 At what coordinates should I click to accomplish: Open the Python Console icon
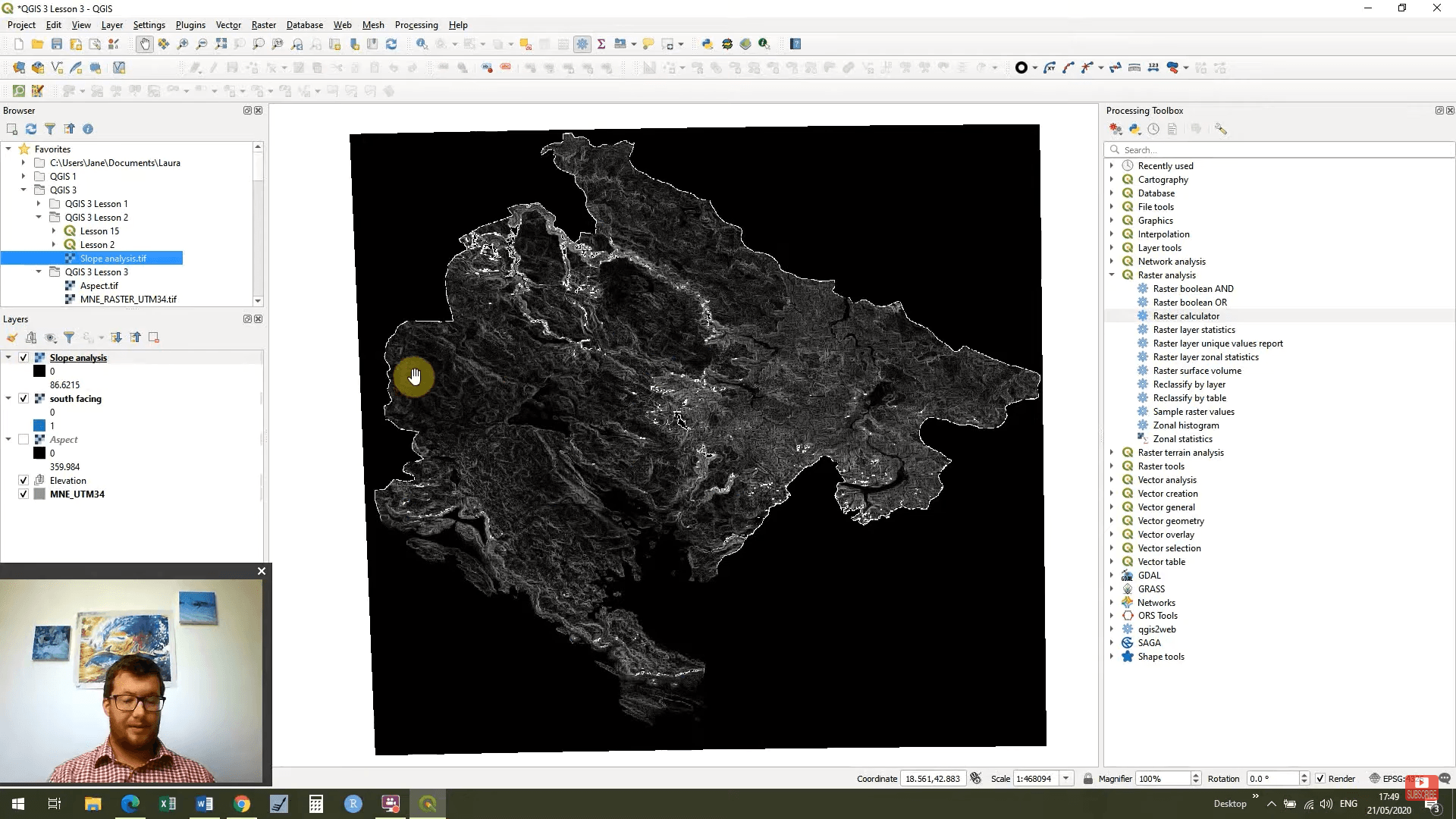coord(708,44)
